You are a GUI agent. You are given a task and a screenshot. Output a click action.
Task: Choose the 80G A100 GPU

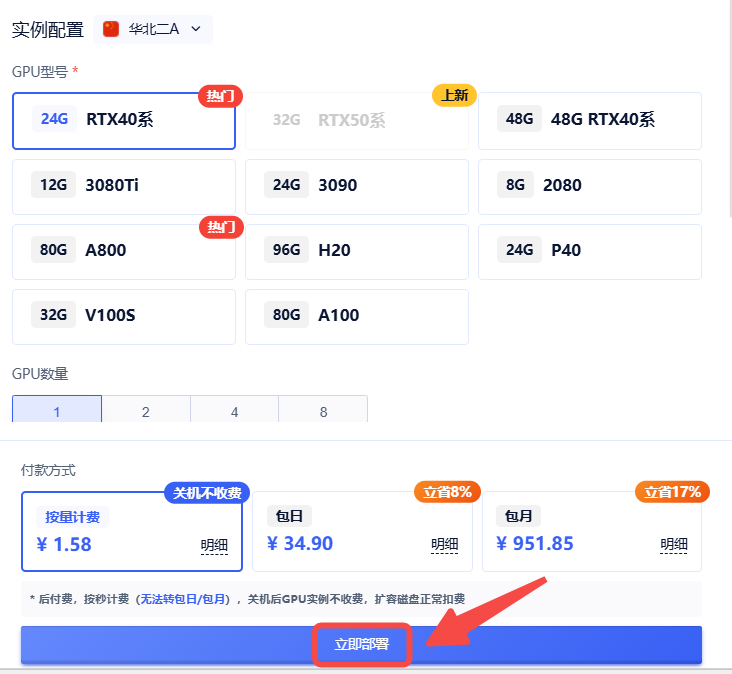tap(356, 316)
